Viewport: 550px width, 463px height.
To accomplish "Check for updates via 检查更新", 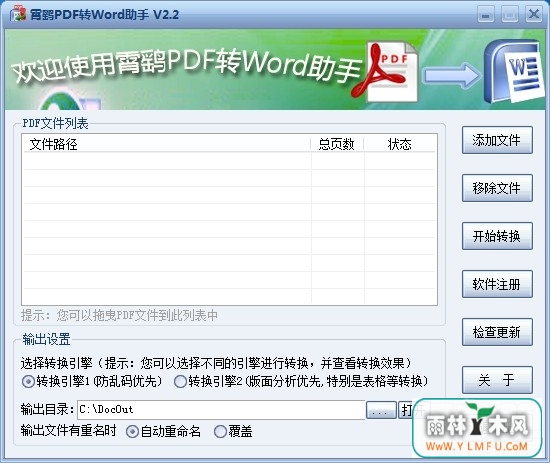I will coord(497,333).
